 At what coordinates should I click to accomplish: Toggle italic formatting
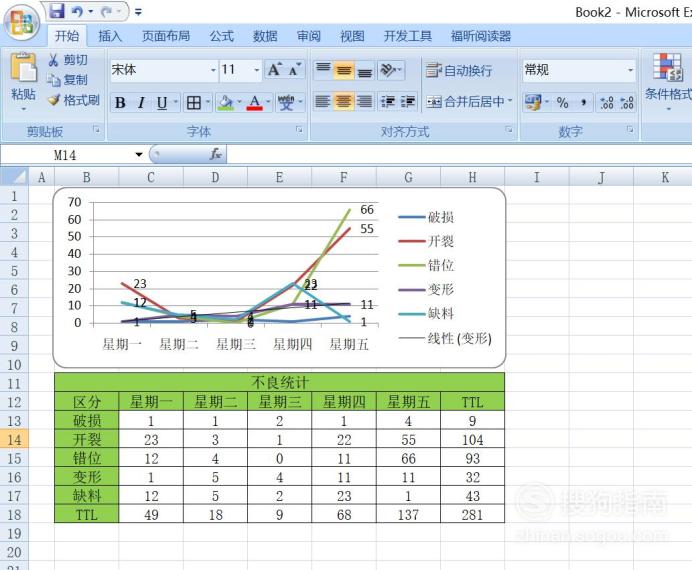click(x=141, y=103)
